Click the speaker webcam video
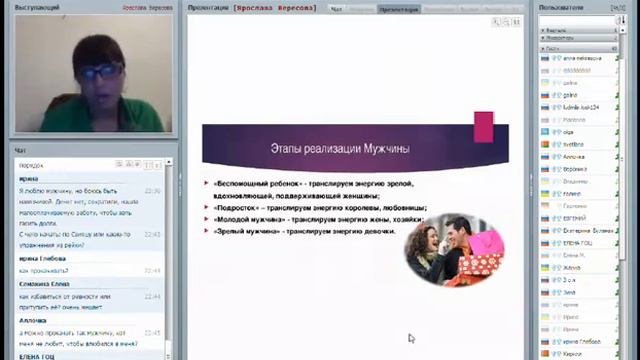Screen dimensions: 640x360 pyautogui.click(x=93, y=73)
